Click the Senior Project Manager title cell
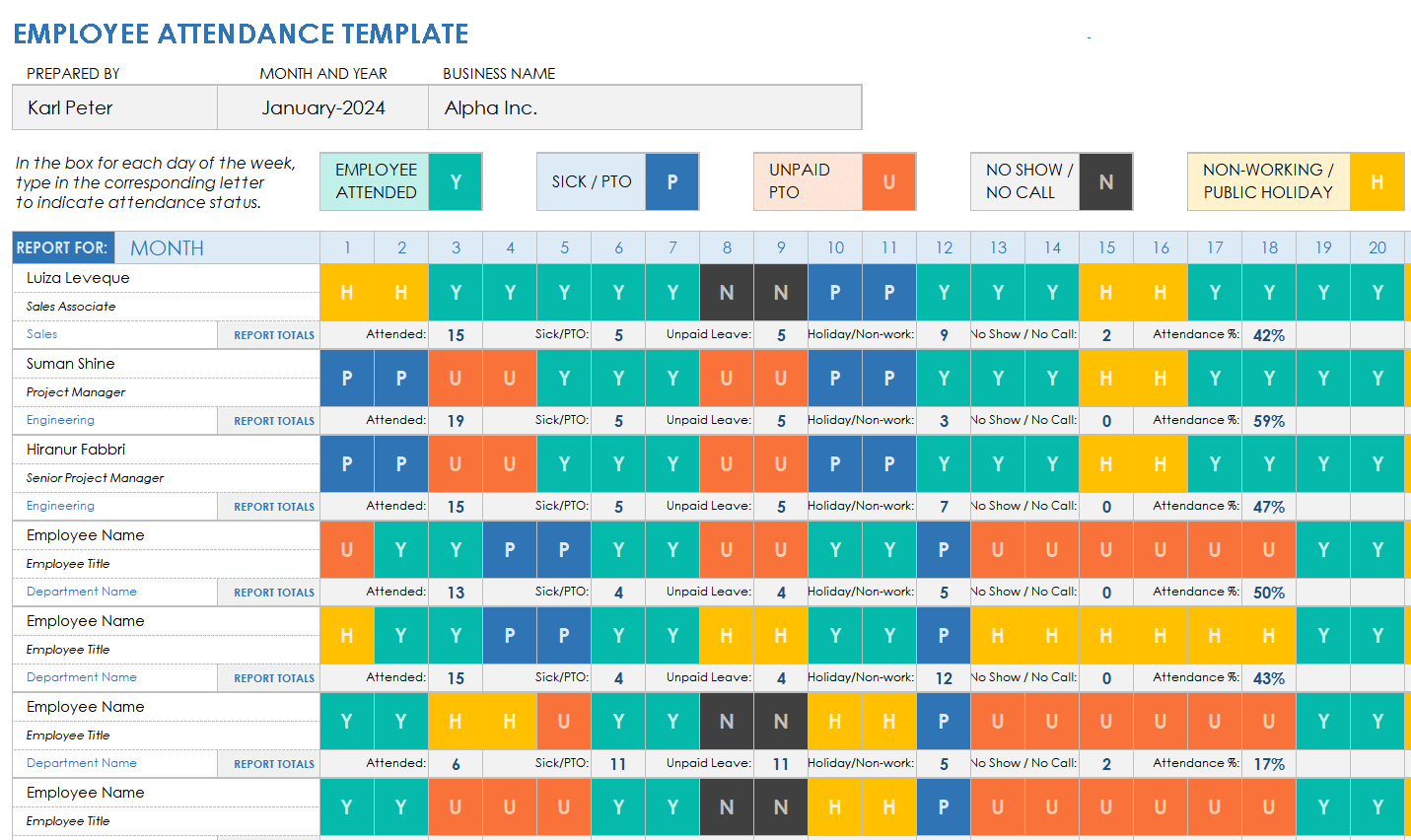This screenshot has height=840, width=1411. point(166,478)
